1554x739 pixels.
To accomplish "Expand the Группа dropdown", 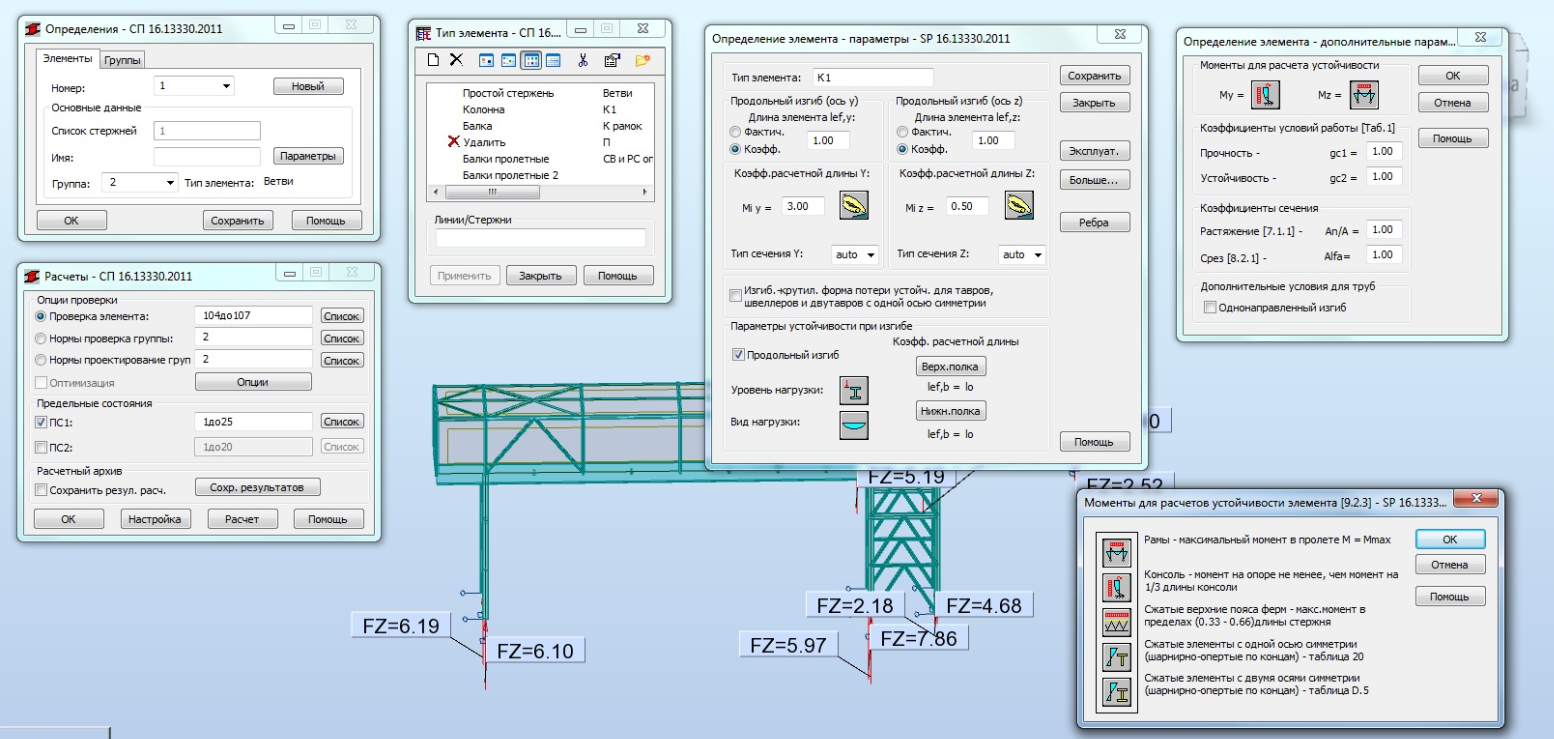I will [x=169, y=183].
